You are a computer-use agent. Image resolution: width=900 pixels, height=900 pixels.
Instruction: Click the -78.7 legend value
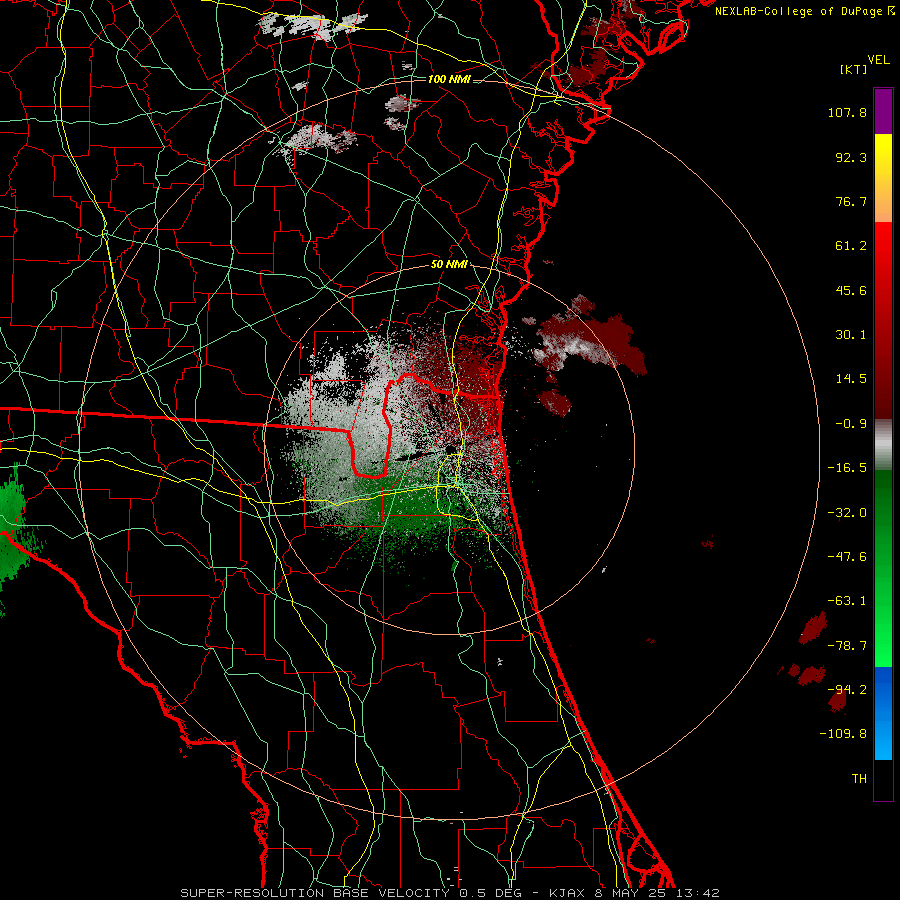coord(847,646)
